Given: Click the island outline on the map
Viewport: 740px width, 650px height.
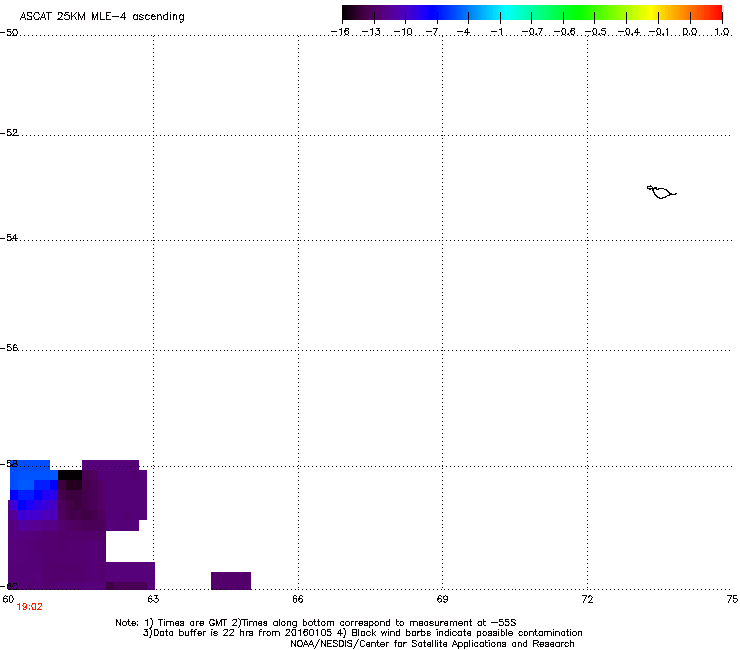Looking at the screenshot, I should pyautogui.click(x=661, y=192).
